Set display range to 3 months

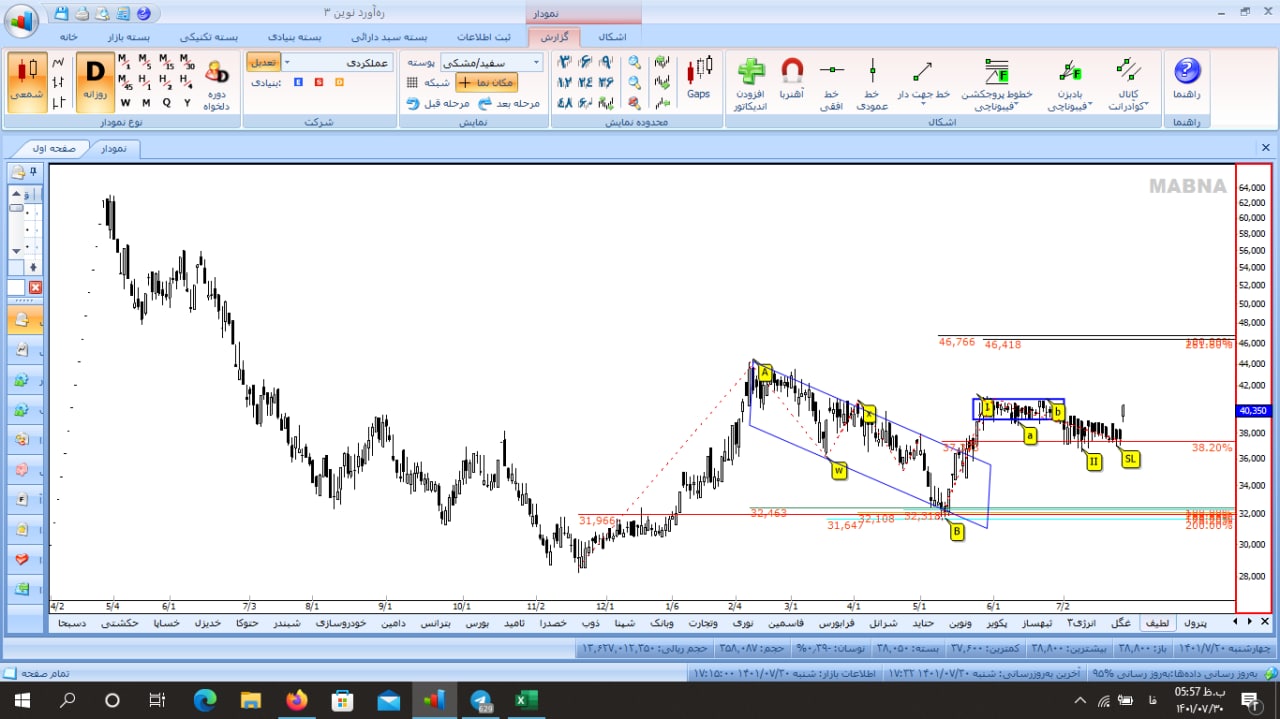[x=565, y=62]
